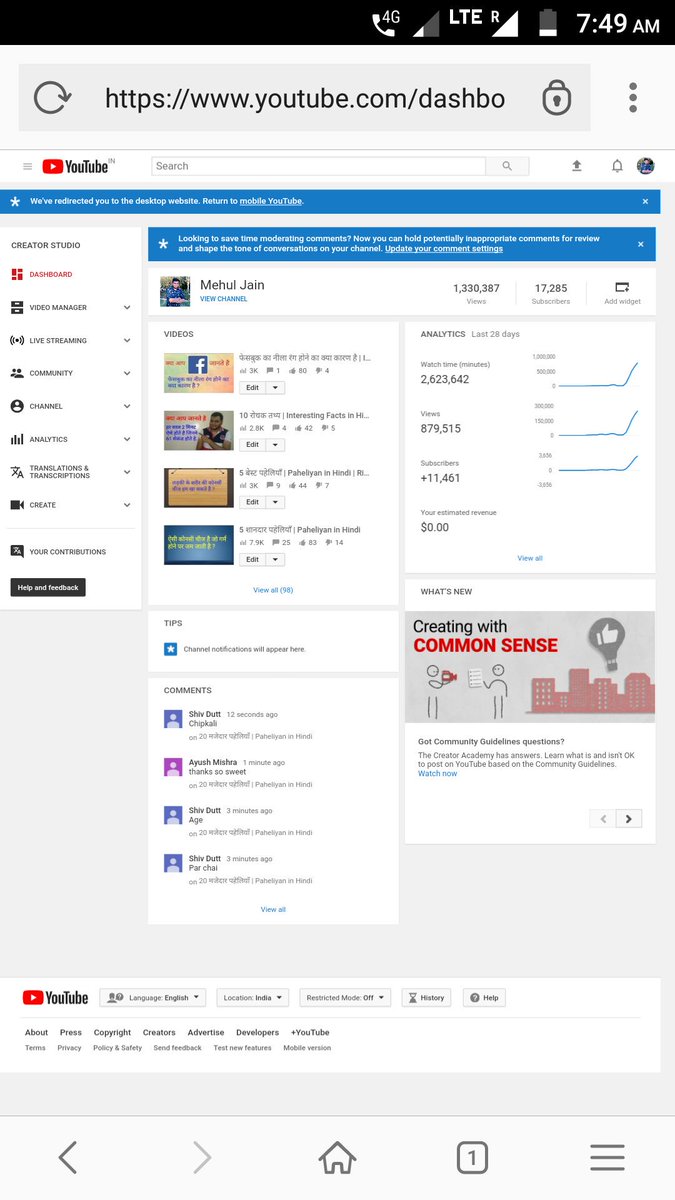Screen dimensions: 675x1200
Task: Click View all (98) videos link
Action: (273, 590)
